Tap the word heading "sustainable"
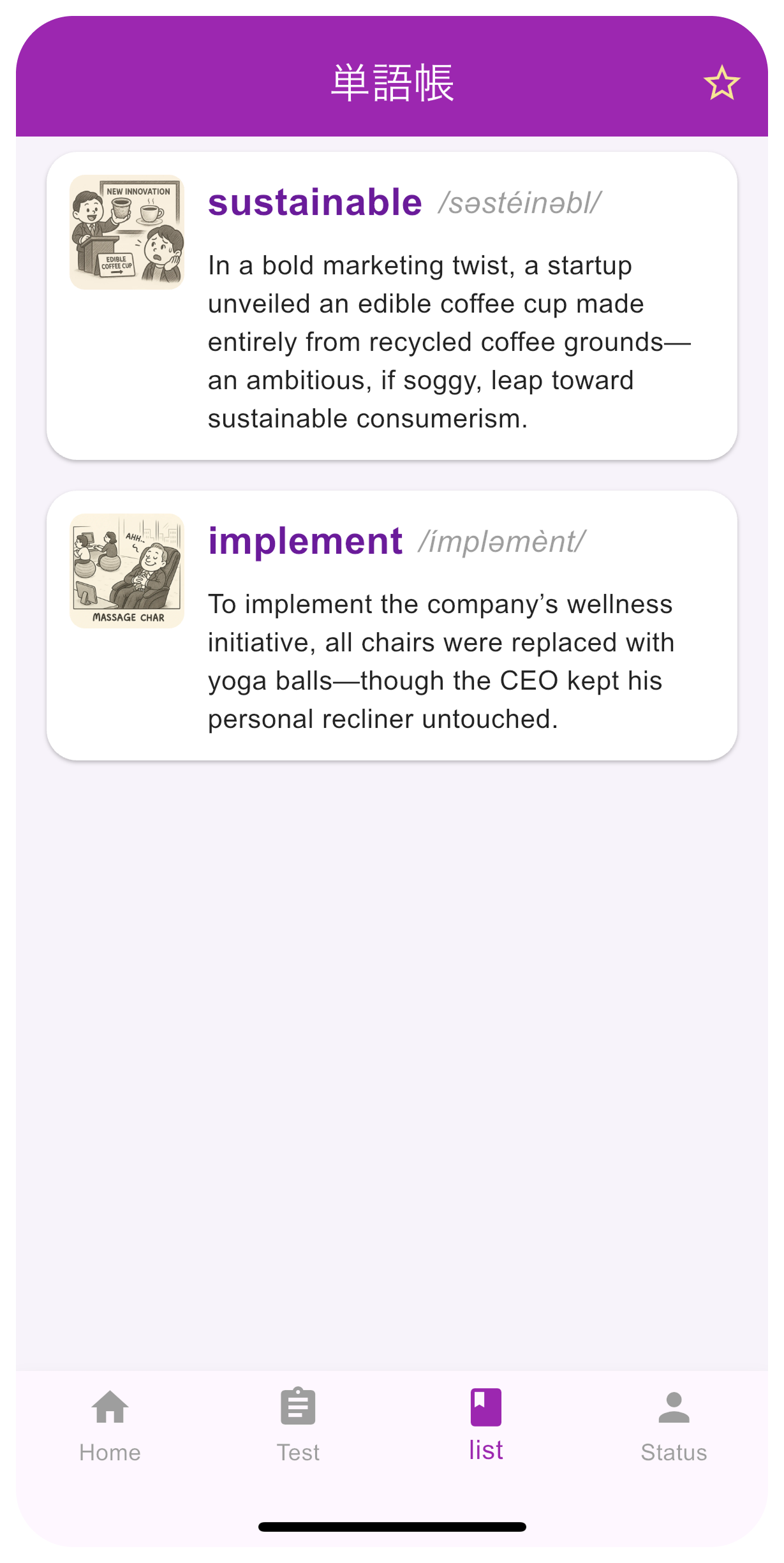Viewport: 784px width, 1563px height. coord(315,203)
